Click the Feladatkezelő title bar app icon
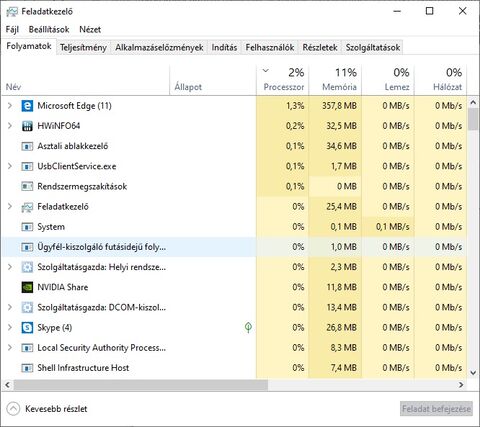This screenshot has height=427, width=480. [x=12, y=12]
